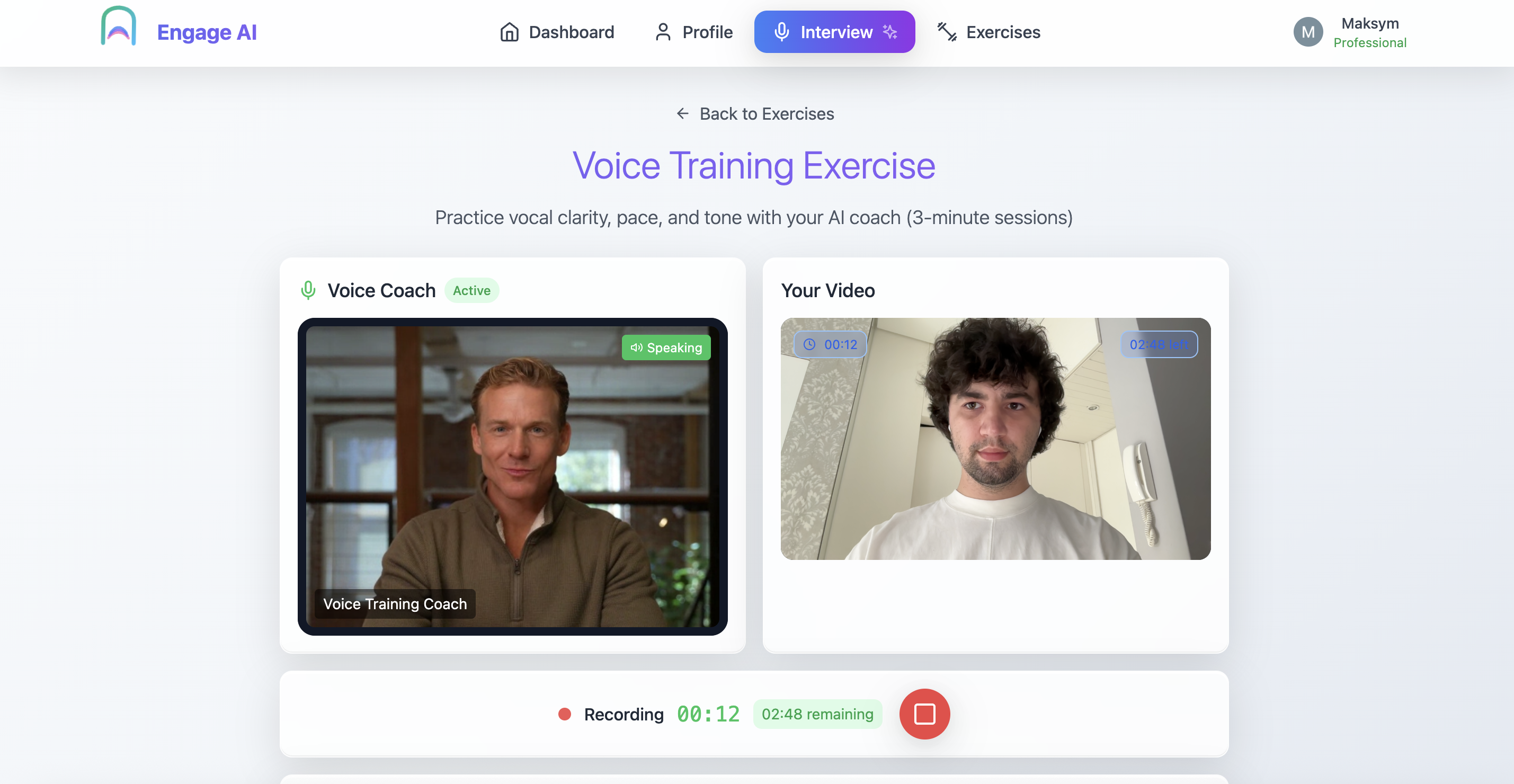Click the M user avatar circle
The width and height of the screenshot is (1514, 784).
(1308, 32)
